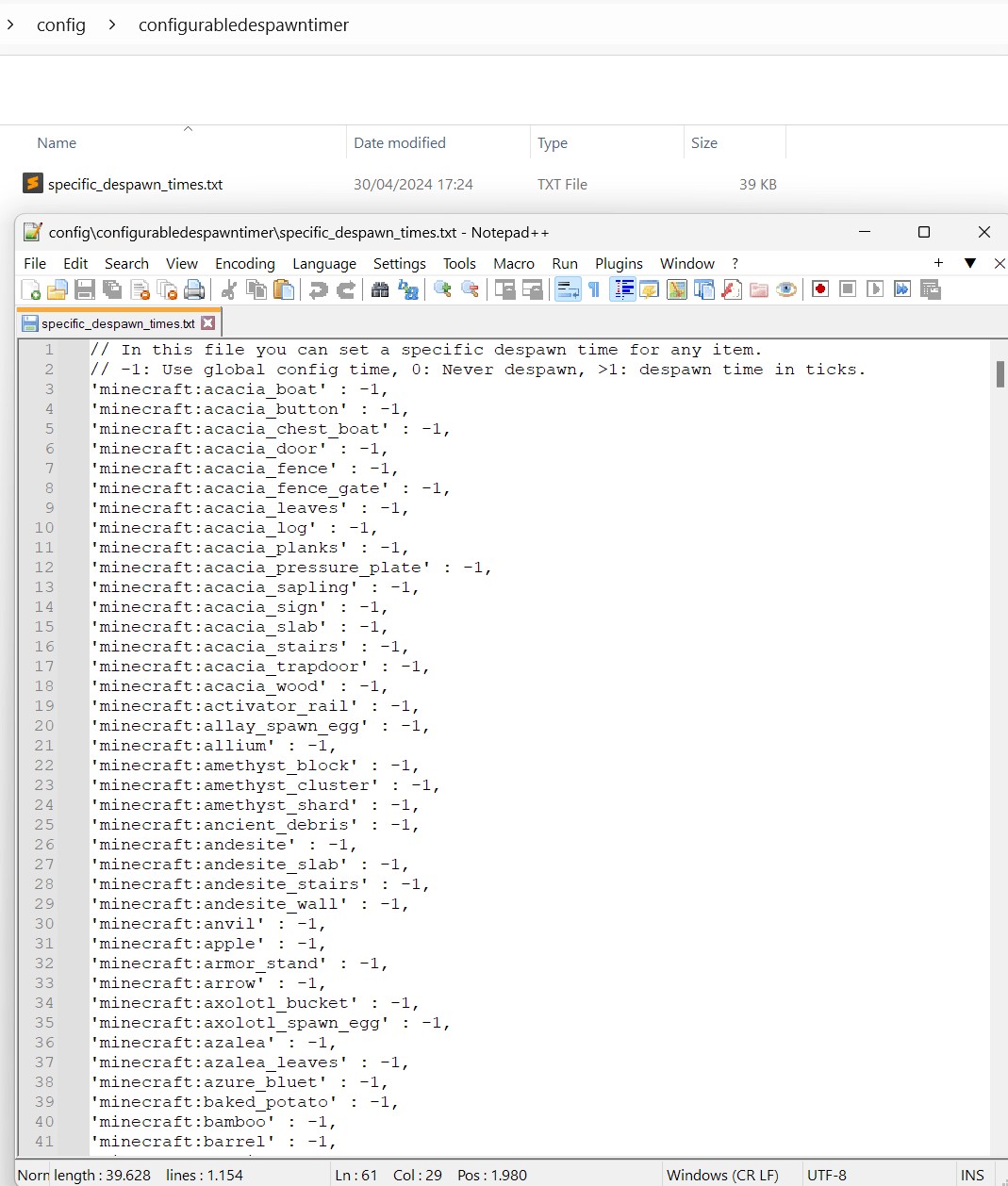Click the Cut scissors icon

coord(228,289)
